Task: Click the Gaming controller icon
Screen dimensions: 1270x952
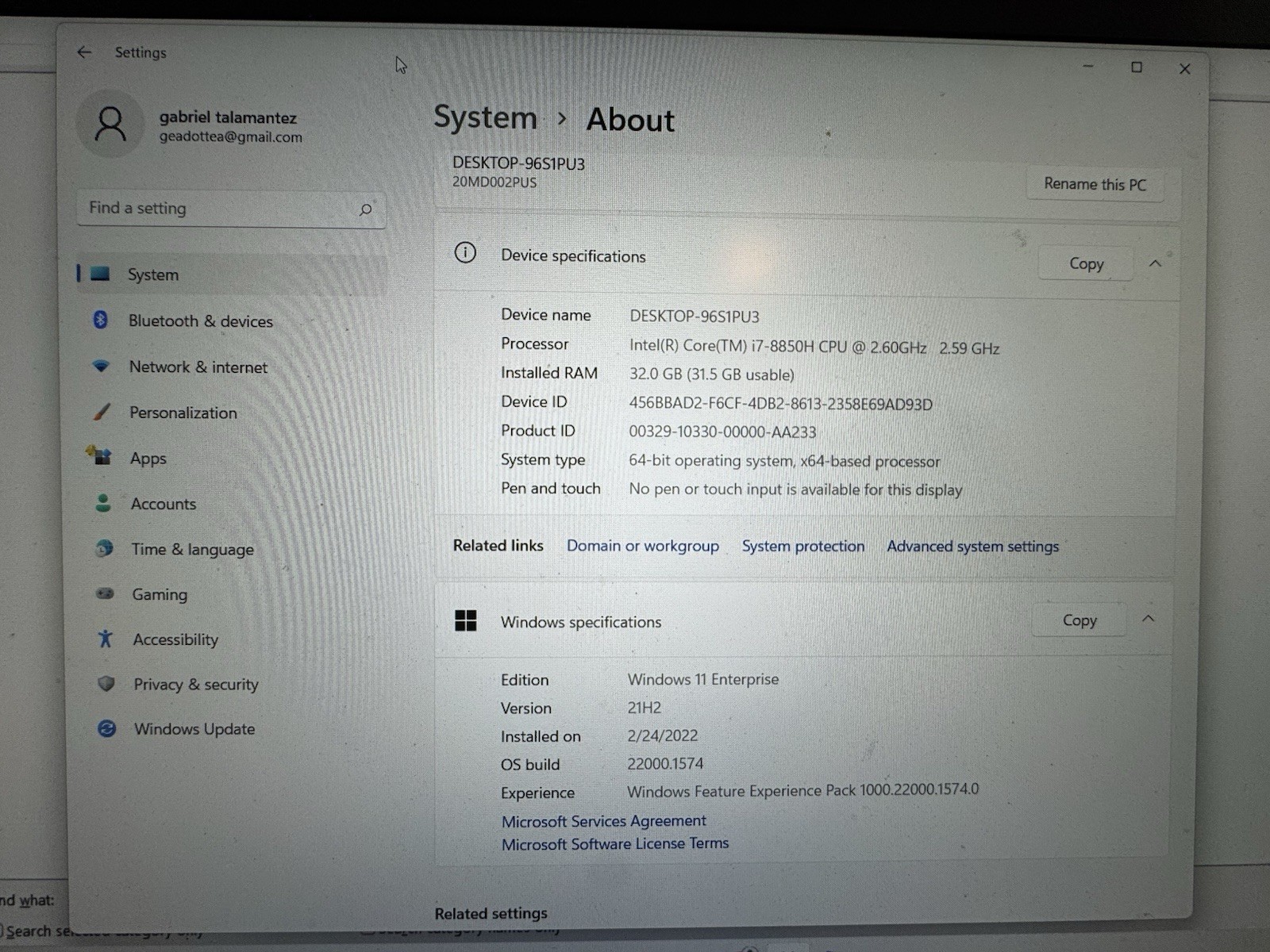Action: (105, 593)
